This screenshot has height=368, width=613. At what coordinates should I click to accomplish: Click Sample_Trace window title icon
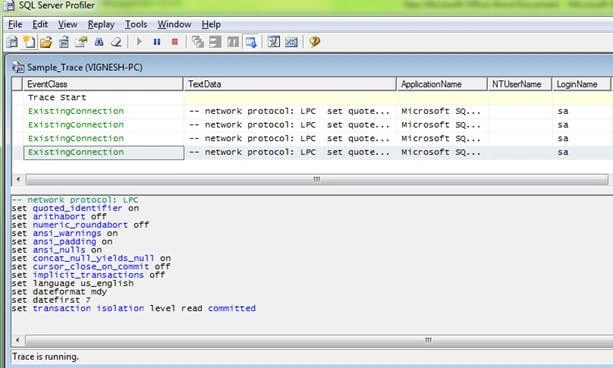point(18,67)
